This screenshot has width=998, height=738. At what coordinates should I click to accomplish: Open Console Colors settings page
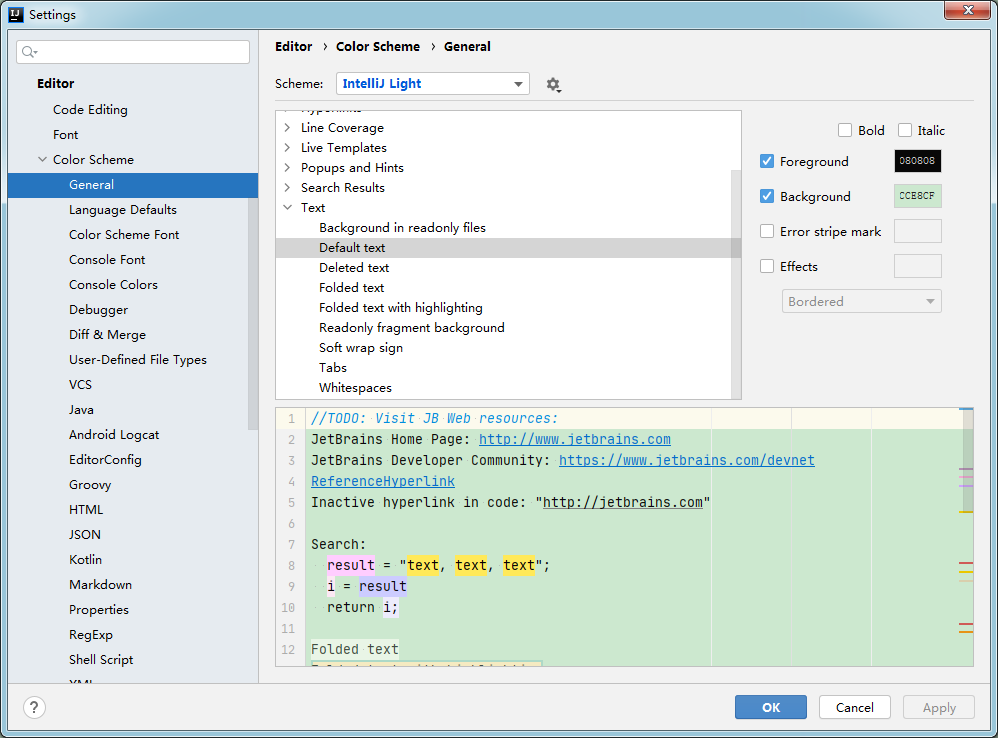(x=113, y=285)
